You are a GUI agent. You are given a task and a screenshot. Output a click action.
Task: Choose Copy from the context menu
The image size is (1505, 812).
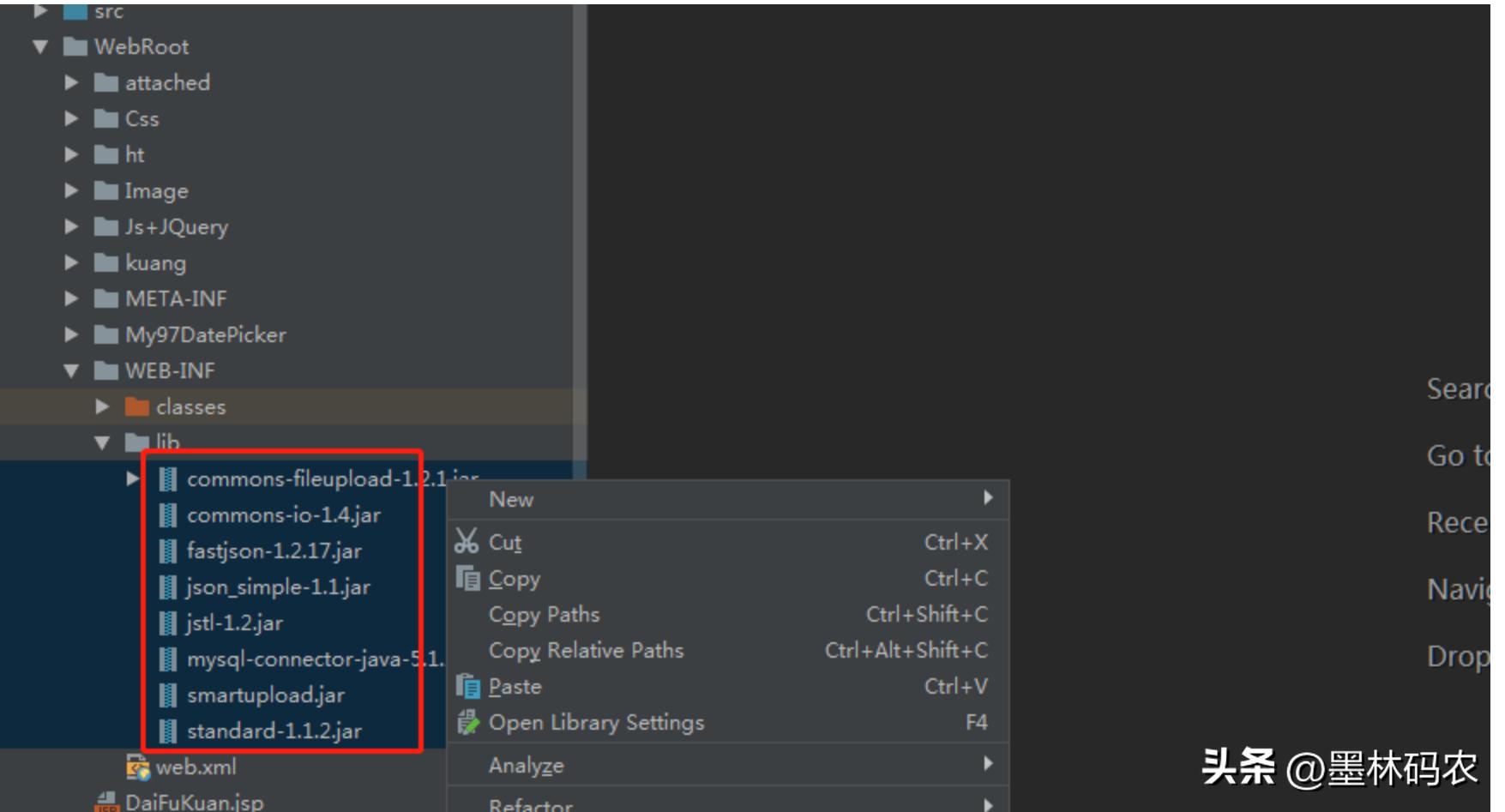(x=728, y=579)
